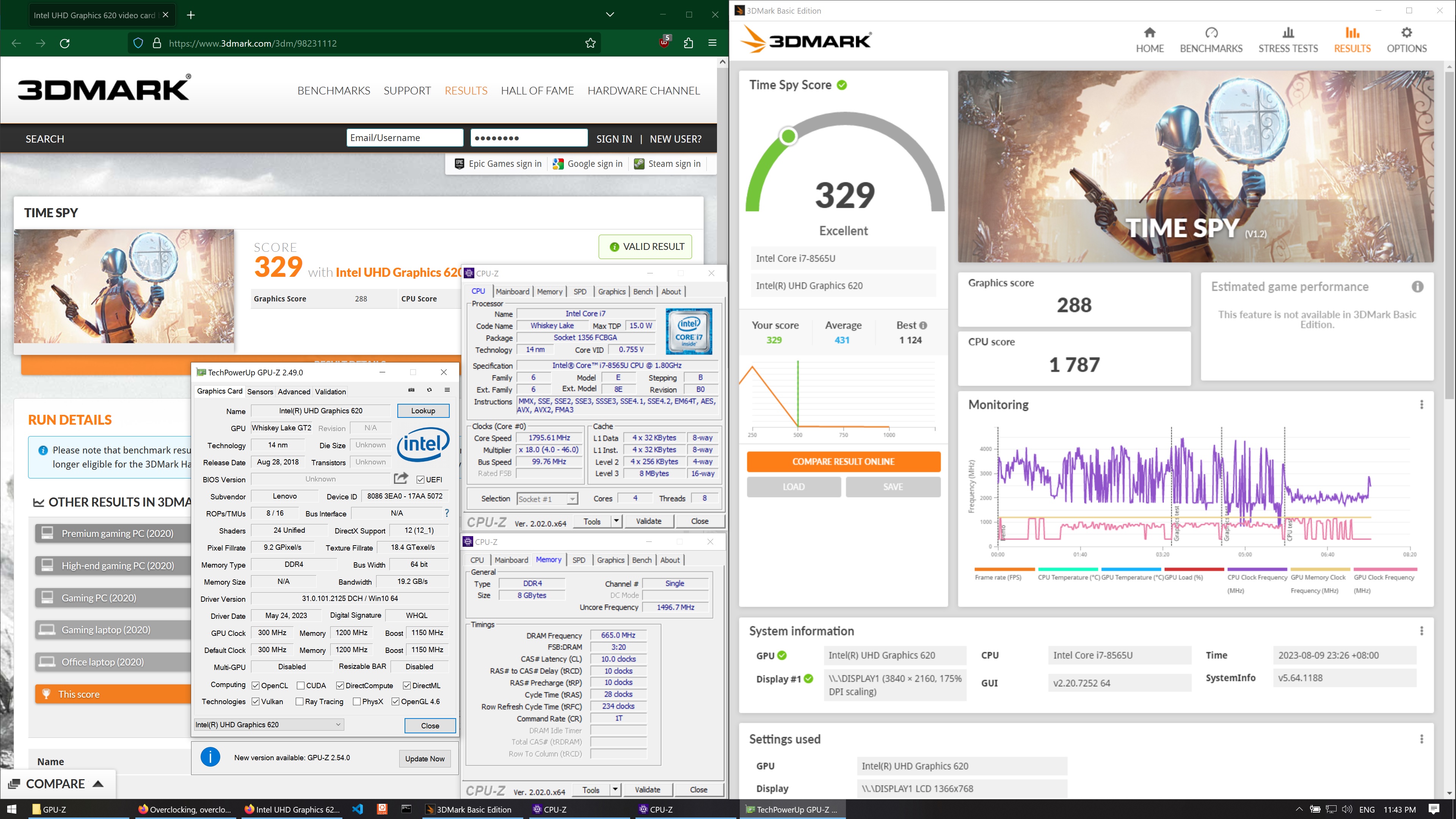1456x819 pixels.
Task: Open BENCHMARKS in 3DMark app navigation
Action: pyautogui.click(x=1211, y=40)
